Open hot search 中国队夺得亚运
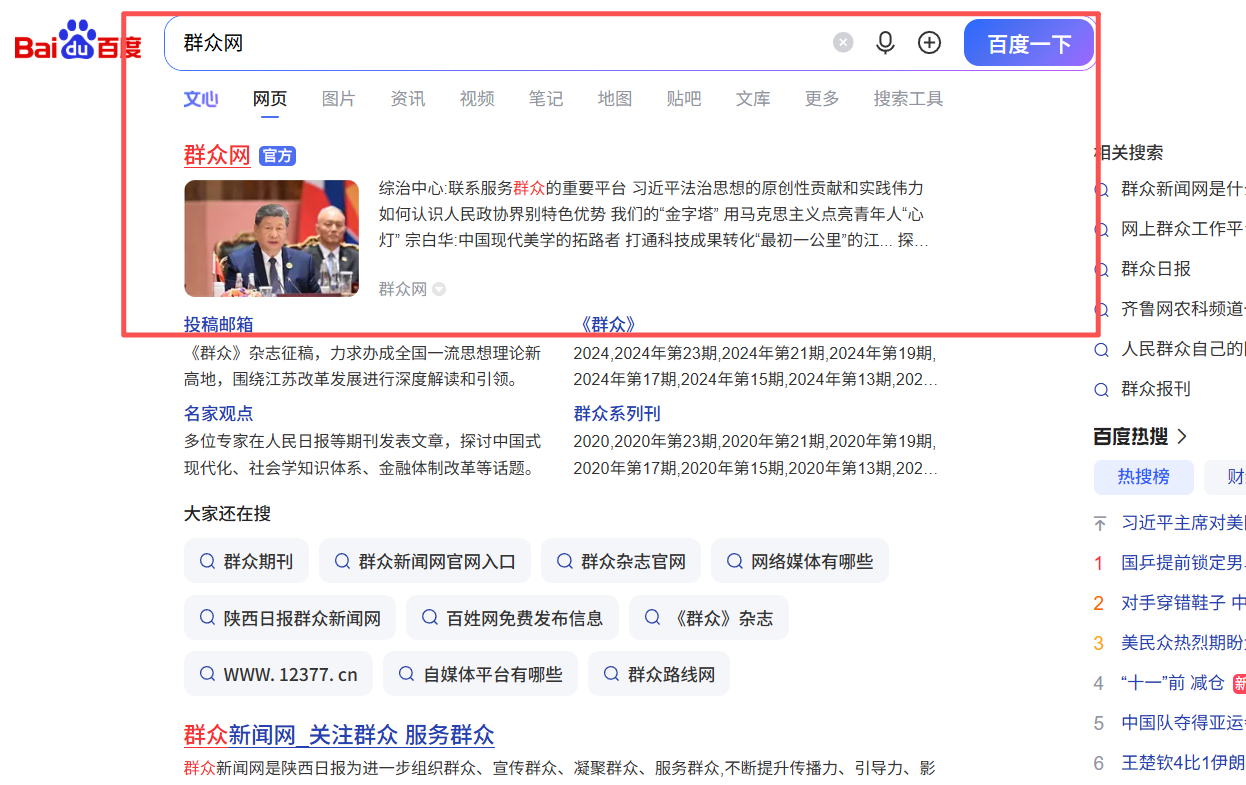This screenshot has height=785, width=1246. pyautogui.click(x=1184, y=722)
